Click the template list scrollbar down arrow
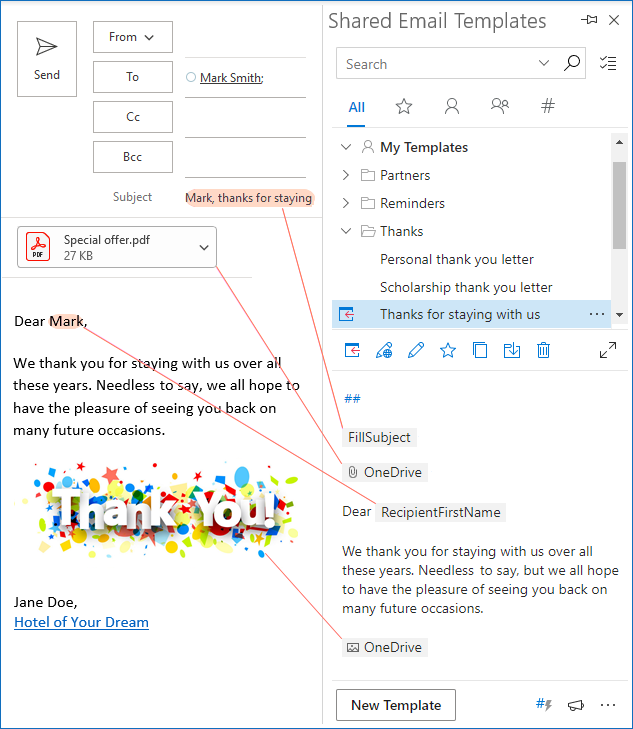This screenshot has width=633, height=729. [619, 315]
